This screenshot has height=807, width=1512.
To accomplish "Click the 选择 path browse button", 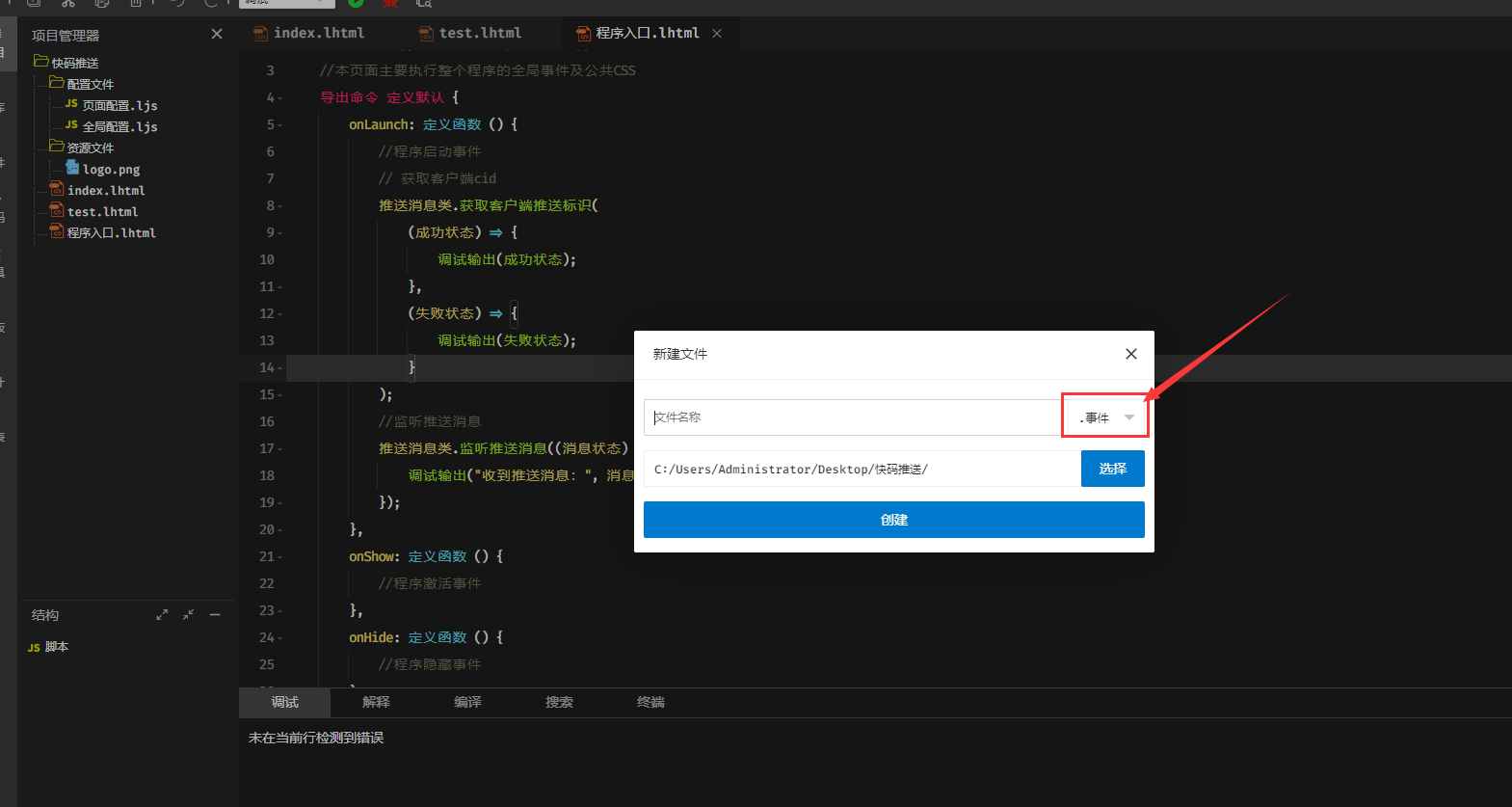I will tap(1112, 469).
